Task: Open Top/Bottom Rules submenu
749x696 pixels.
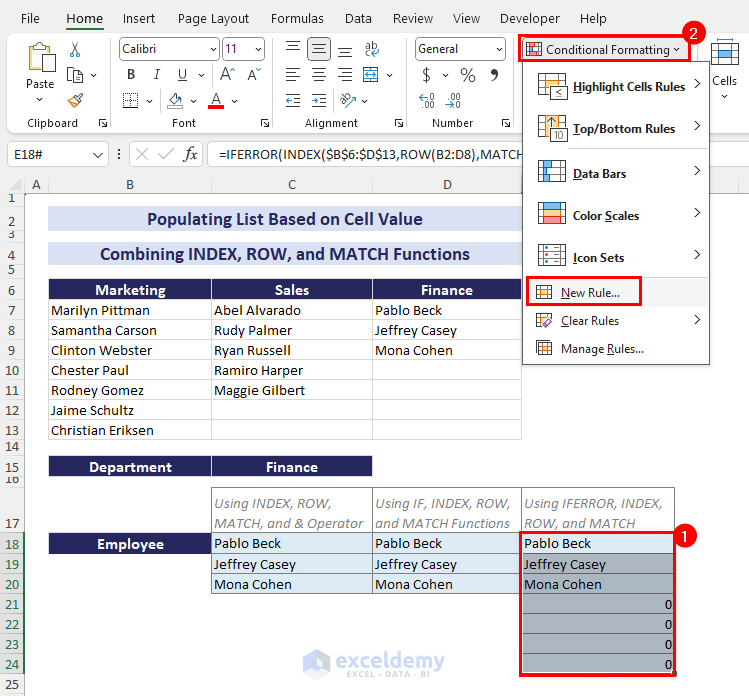Action: coord(616,128)
